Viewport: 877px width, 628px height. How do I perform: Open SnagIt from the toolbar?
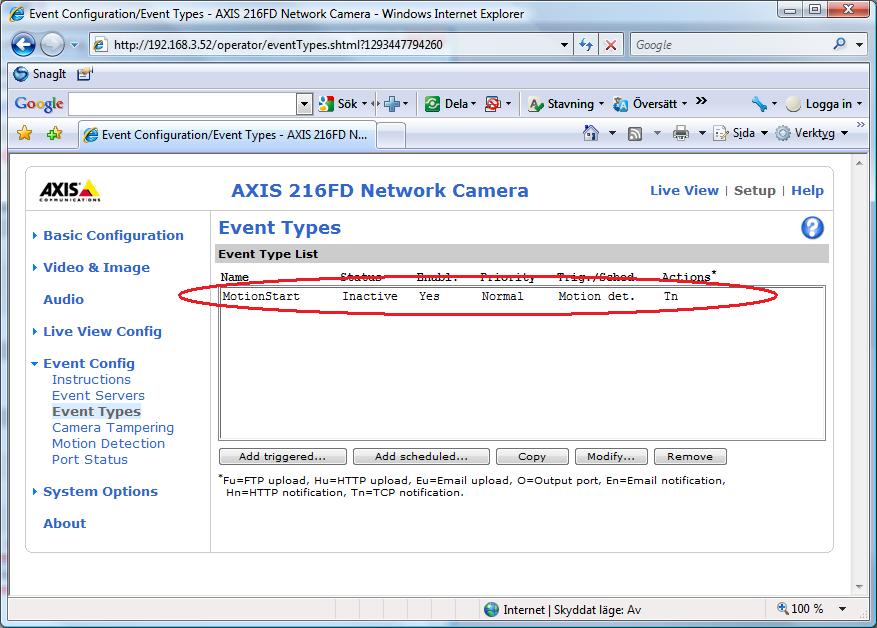point(40,74)
